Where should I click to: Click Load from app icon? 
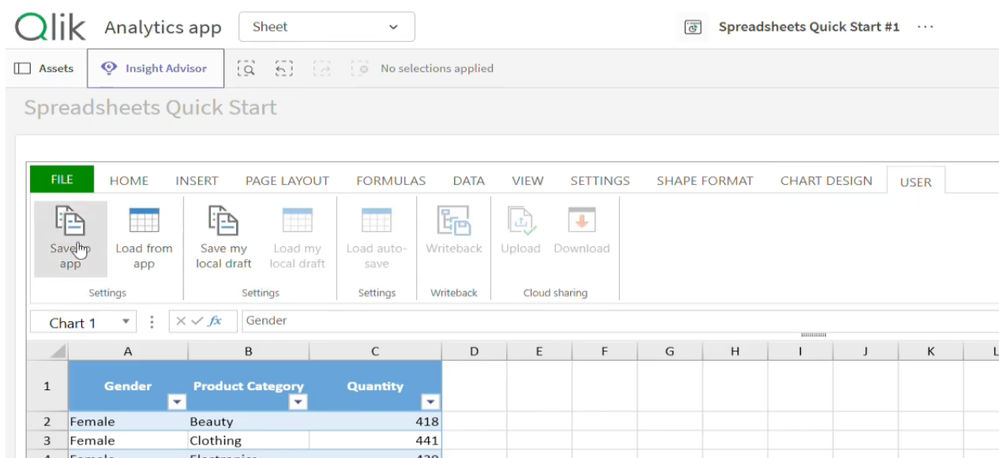pos(144,220)
